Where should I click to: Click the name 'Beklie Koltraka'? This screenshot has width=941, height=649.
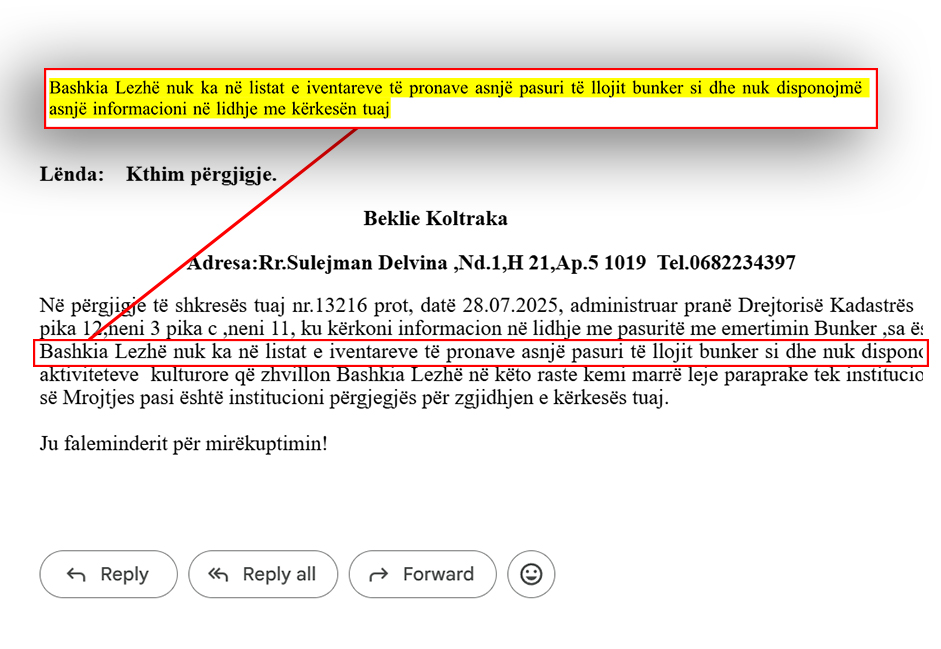click(x=435, y=219)
